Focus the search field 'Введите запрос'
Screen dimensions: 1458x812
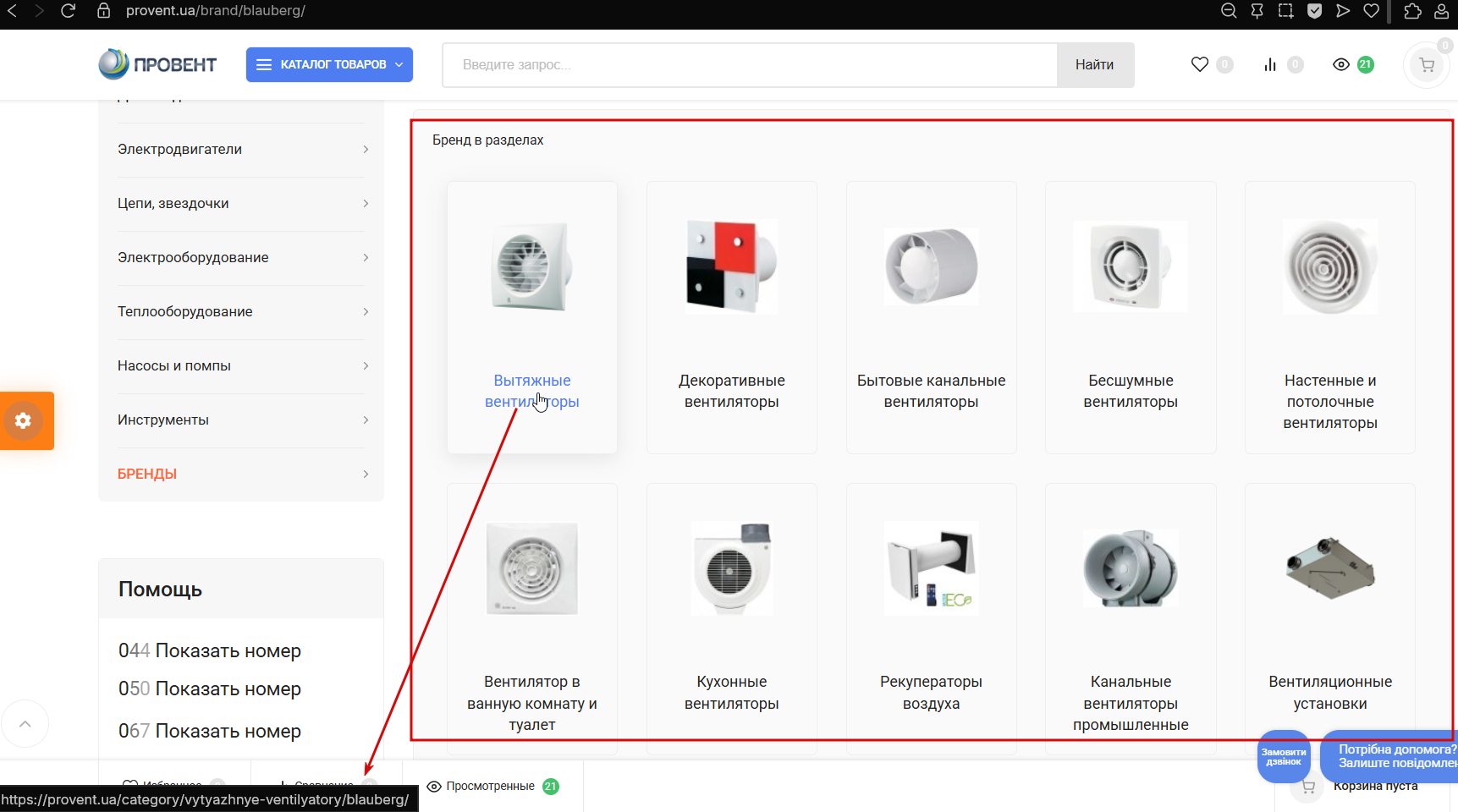click(750, 65)
